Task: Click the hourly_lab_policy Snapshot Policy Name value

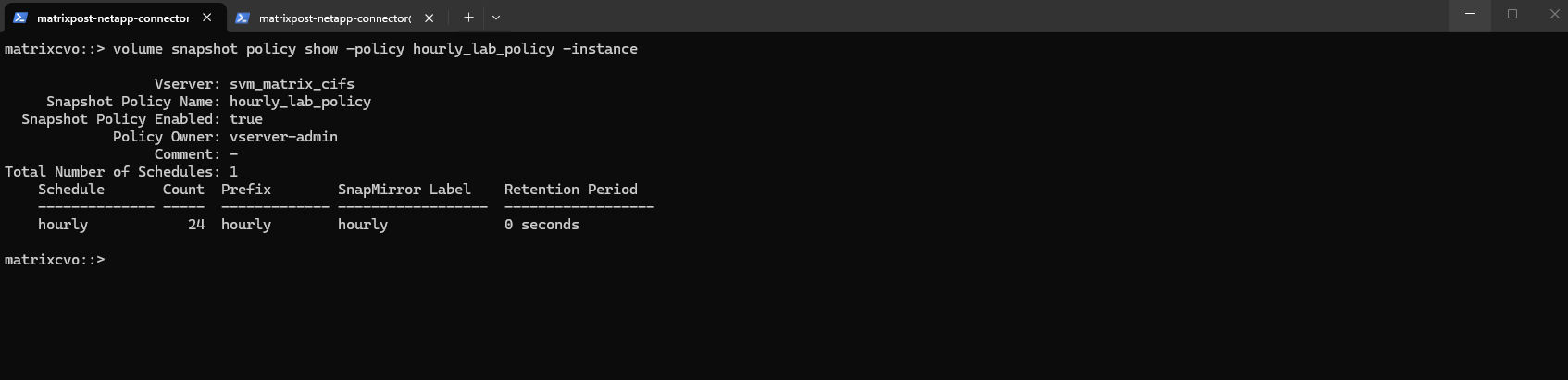Action: pos(300,102)
